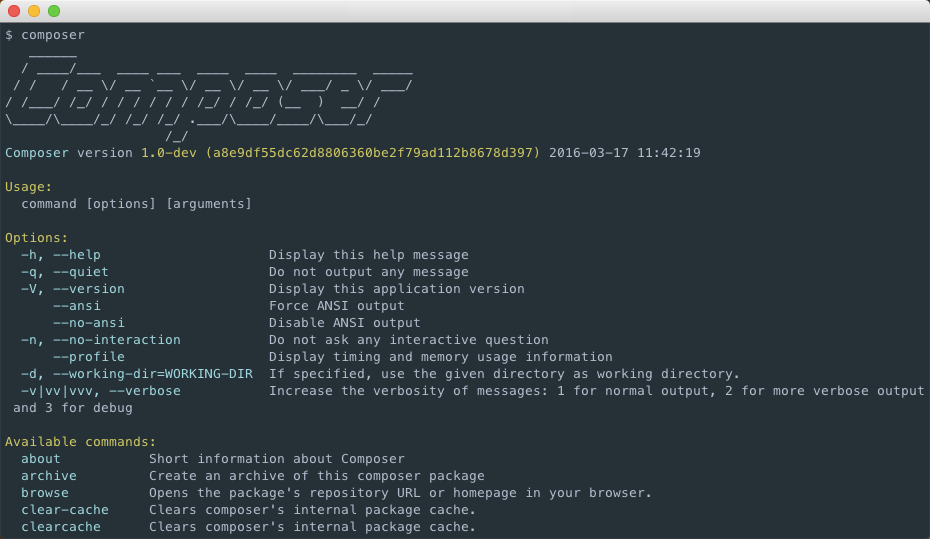
Task: Click the '--ansi' option
Action: (x=77, y=306)
